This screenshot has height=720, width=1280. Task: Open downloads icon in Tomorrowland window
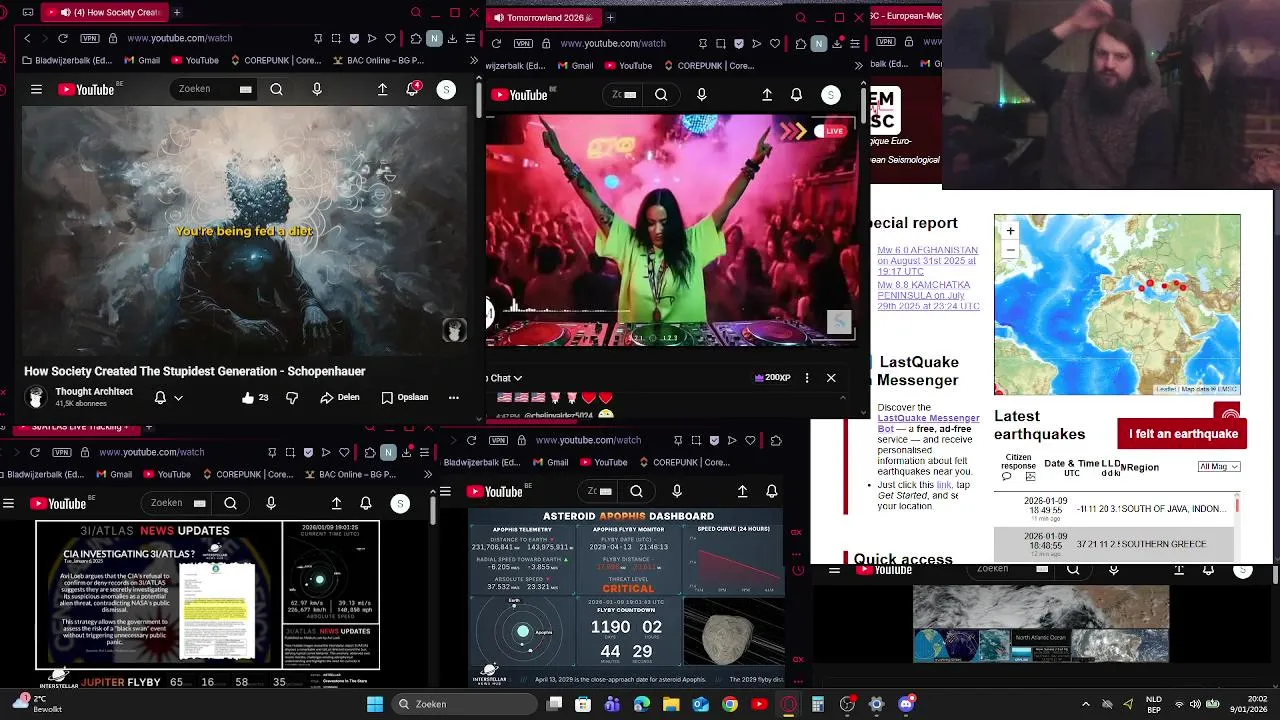(x=836, y=43)
